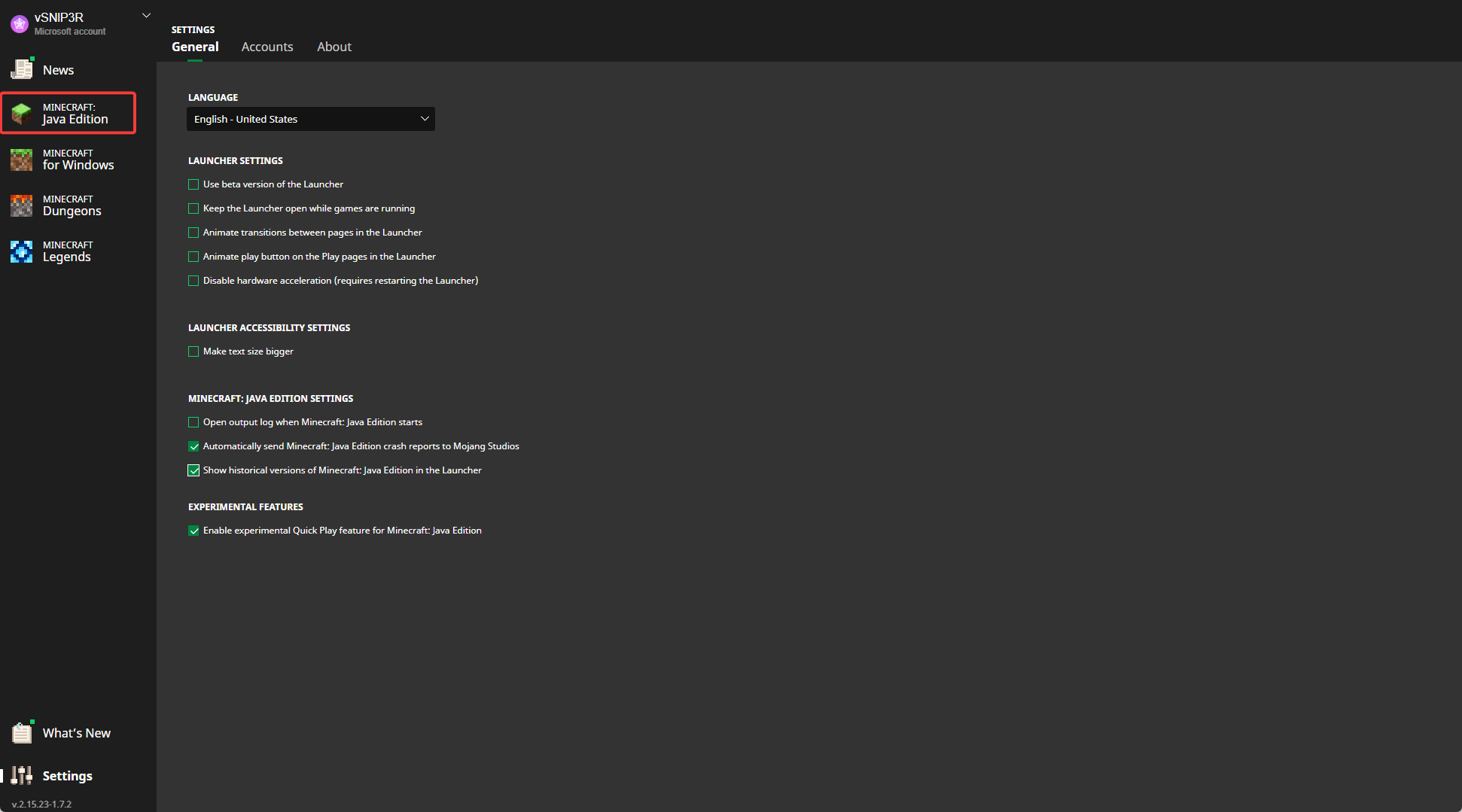Enable beta version of the Launcher
The height and width of the screenshot is (812, 1462).
193,184
